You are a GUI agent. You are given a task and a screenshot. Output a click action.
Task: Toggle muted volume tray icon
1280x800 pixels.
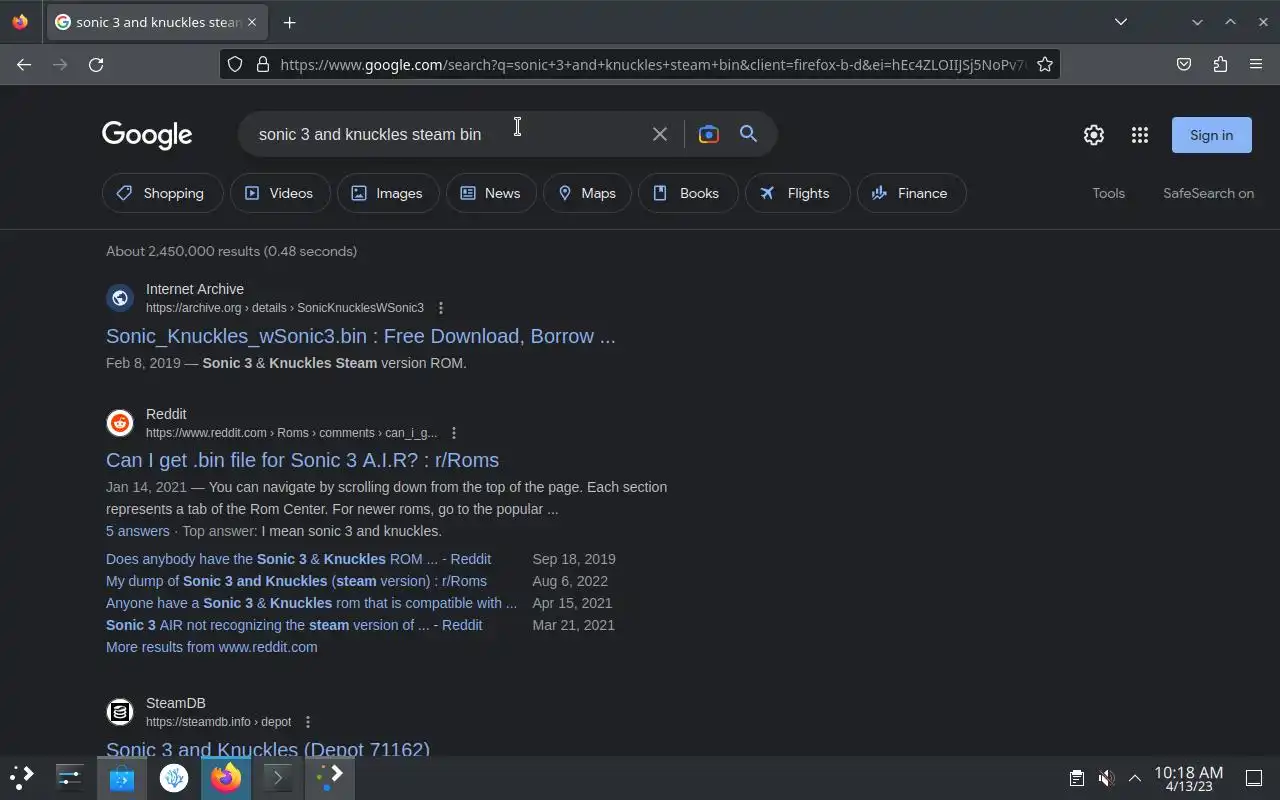(x=1106, y=778)
